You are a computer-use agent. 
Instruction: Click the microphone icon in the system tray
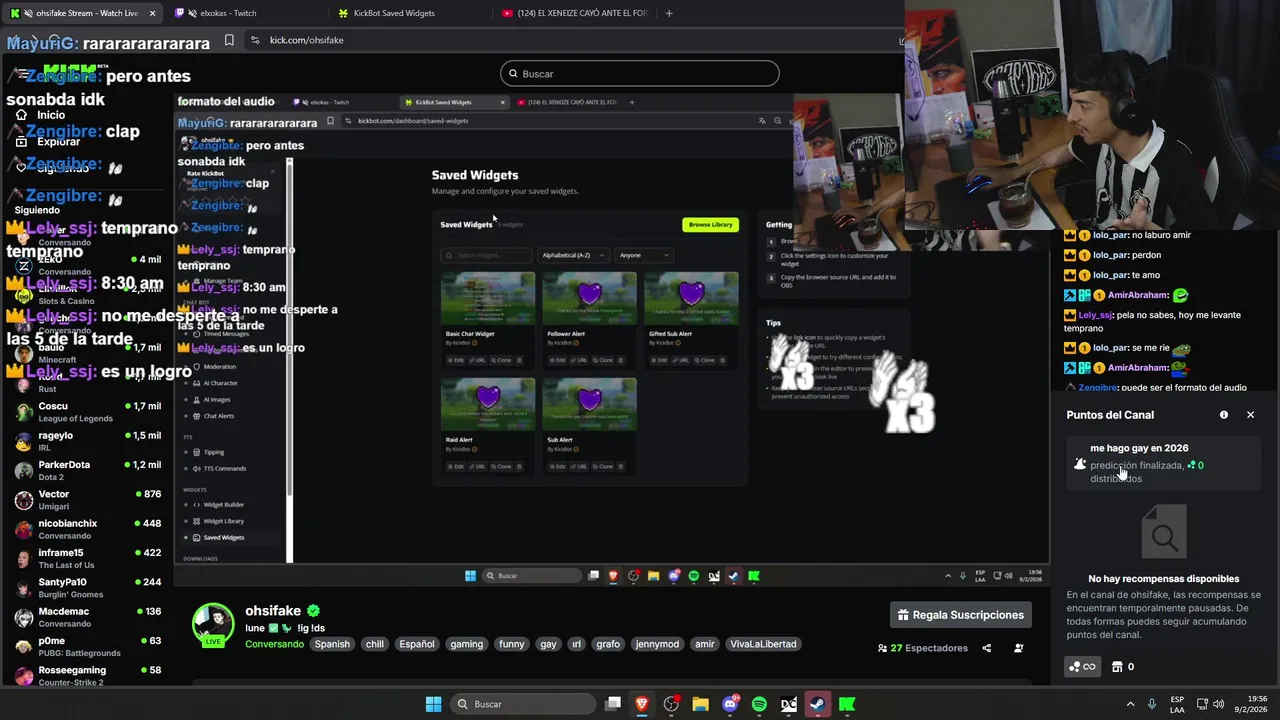pos(1152,704)
